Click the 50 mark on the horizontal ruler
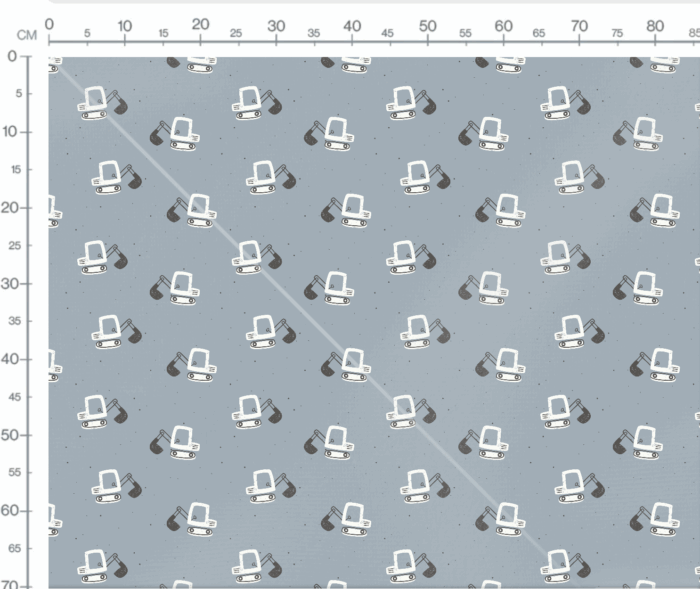Screen dimensions: 700x589 428,26
